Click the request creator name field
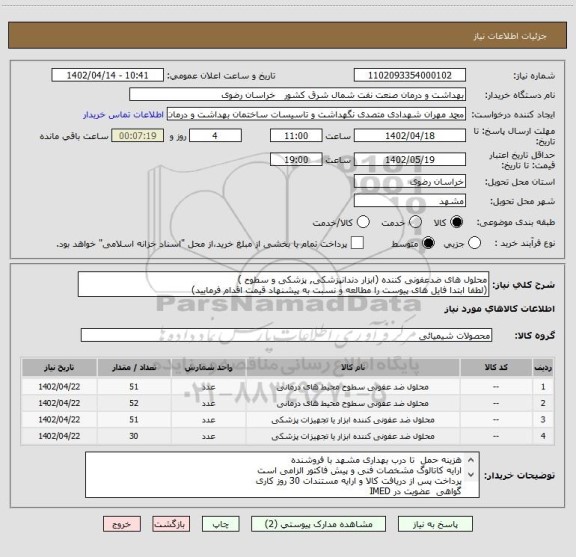 click(x=316, y=114)
